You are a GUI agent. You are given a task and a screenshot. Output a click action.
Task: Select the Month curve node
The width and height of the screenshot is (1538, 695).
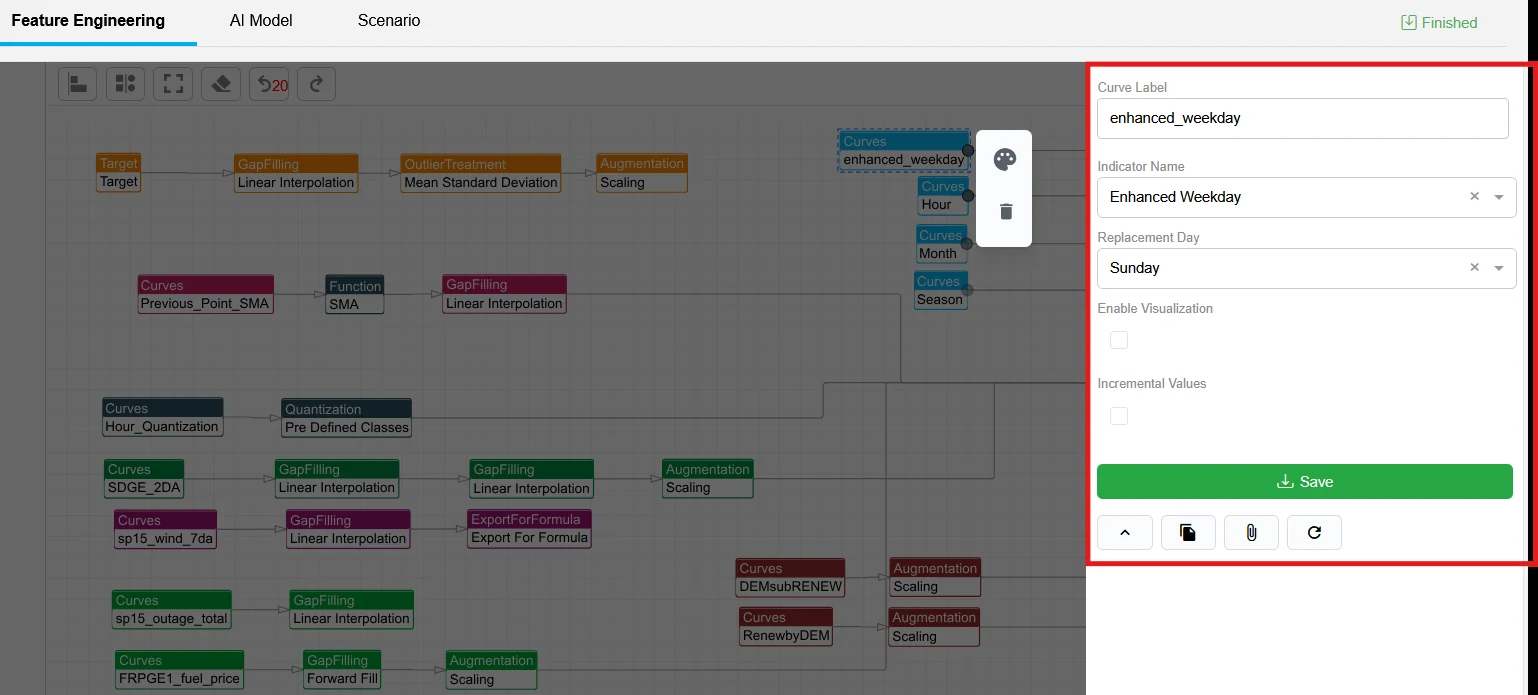941,244
